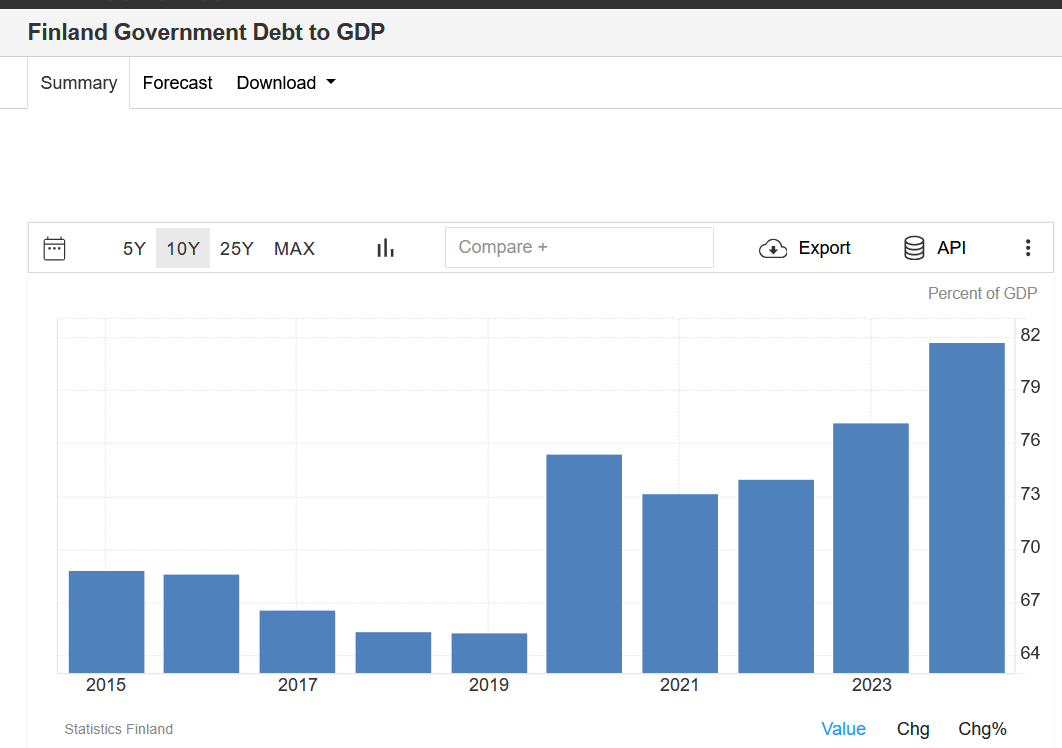Expand the Download dropdown menu
This screenshot has width=1062, height=748.
click(x=286, y=83)
